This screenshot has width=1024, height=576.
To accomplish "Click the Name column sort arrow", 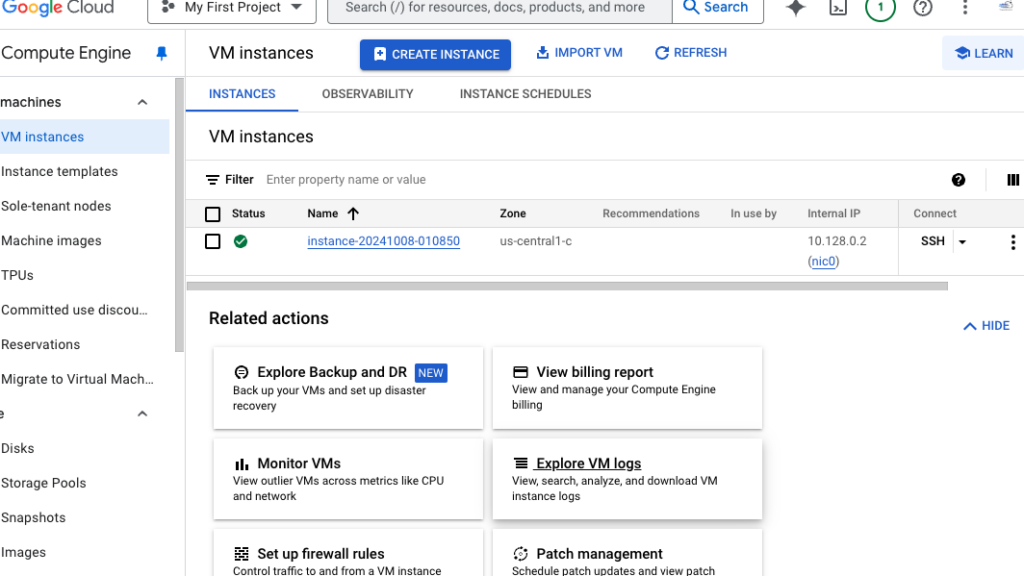I will (353, 214).
